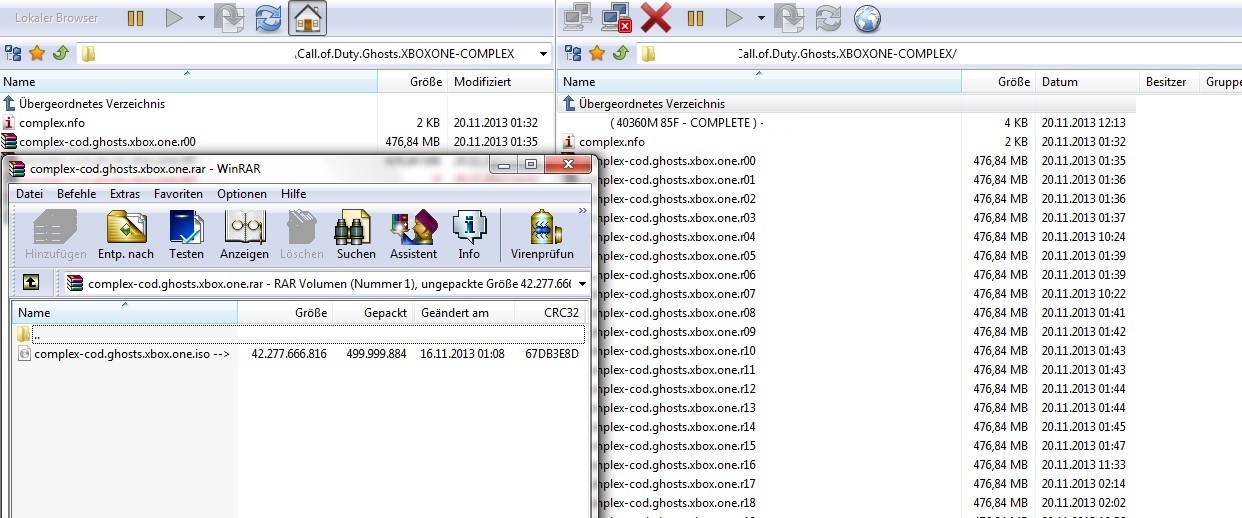This screenshot has height=518, width=1242.
Task: Sort WinRAR list by Geändert am column
Action: point(464,313)
